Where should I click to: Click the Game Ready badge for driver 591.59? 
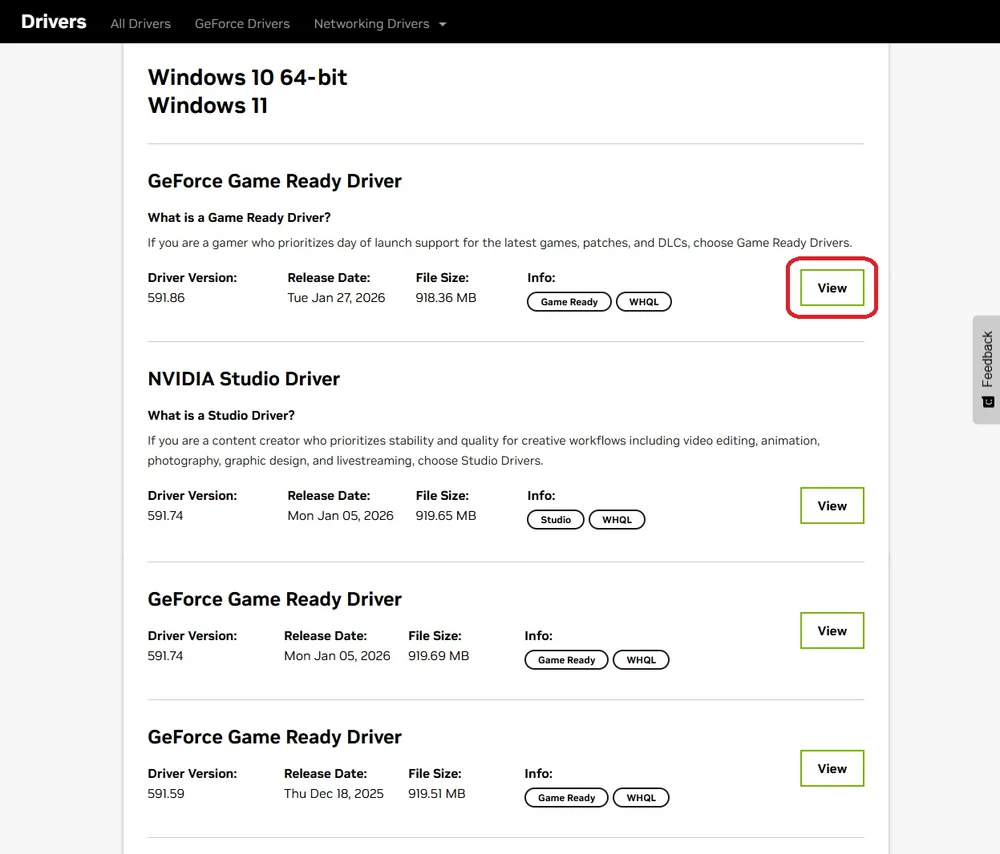click(565, 797)
